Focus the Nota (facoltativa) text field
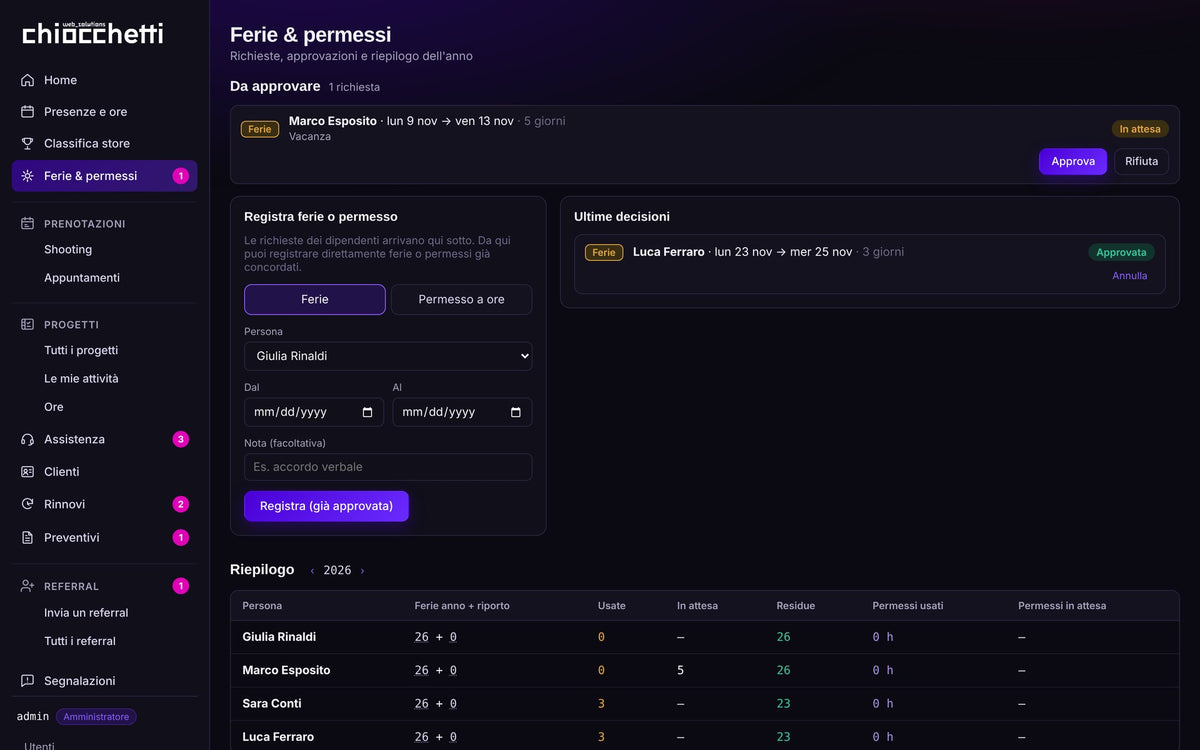This screenshot has width=1200, height=750. [x=388, y=467]
